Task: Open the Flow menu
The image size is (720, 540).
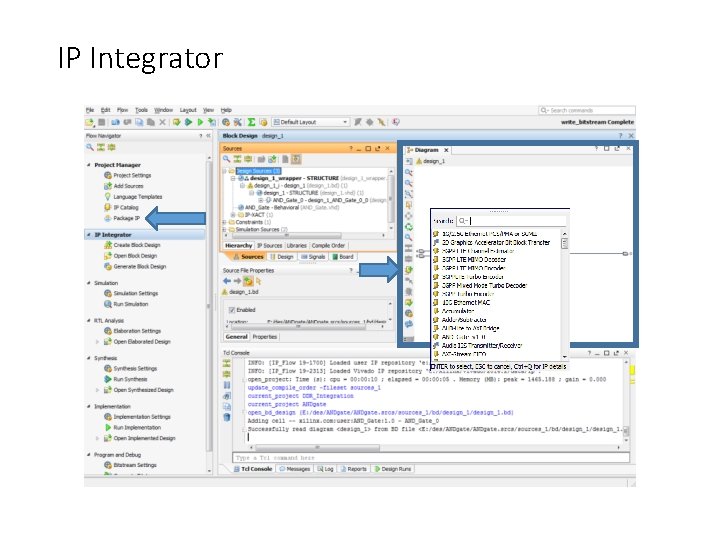Action: pos(122,110)
